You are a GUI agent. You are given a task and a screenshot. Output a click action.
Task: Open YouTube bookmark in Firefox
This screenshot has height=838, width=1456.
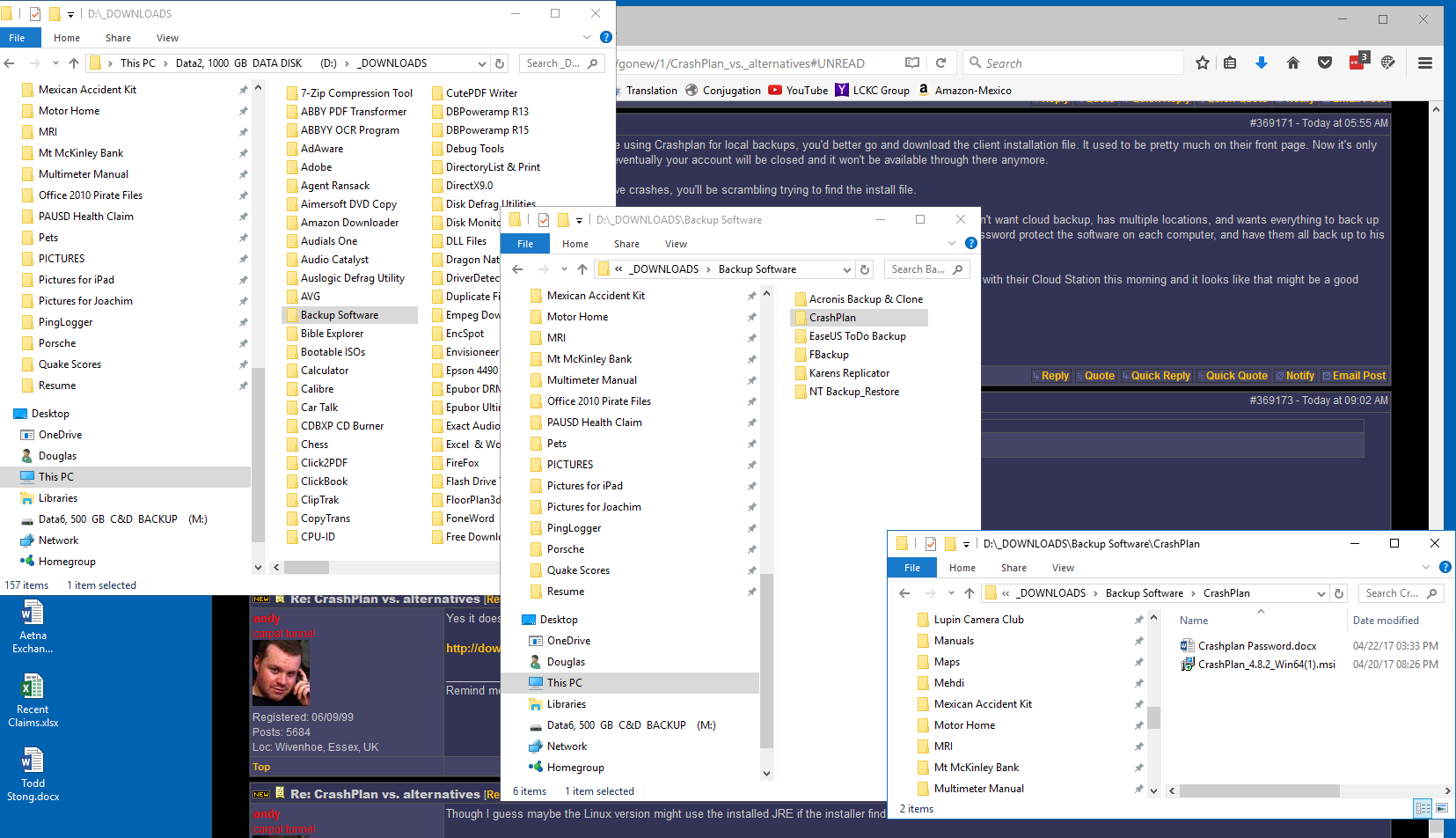798,90
